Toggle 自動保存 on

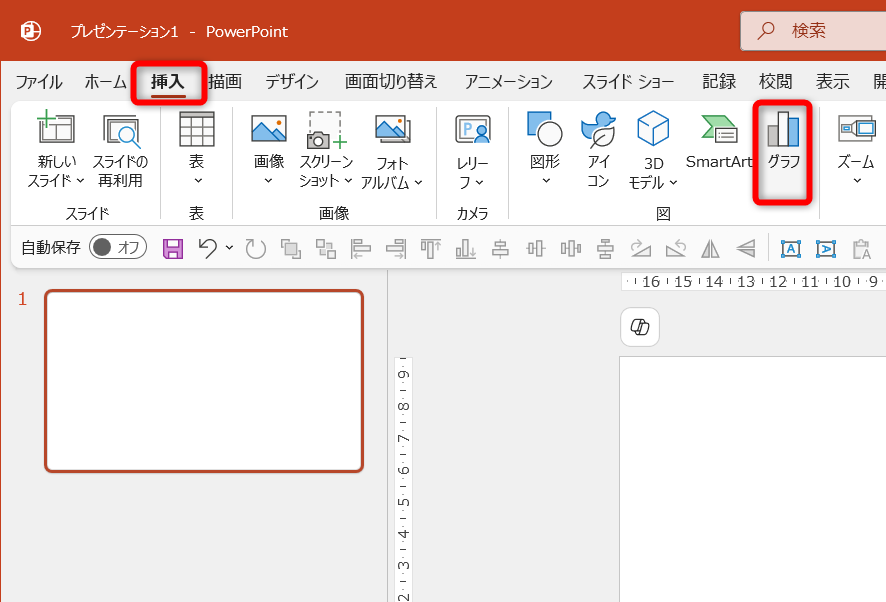(x=117, y=247)
